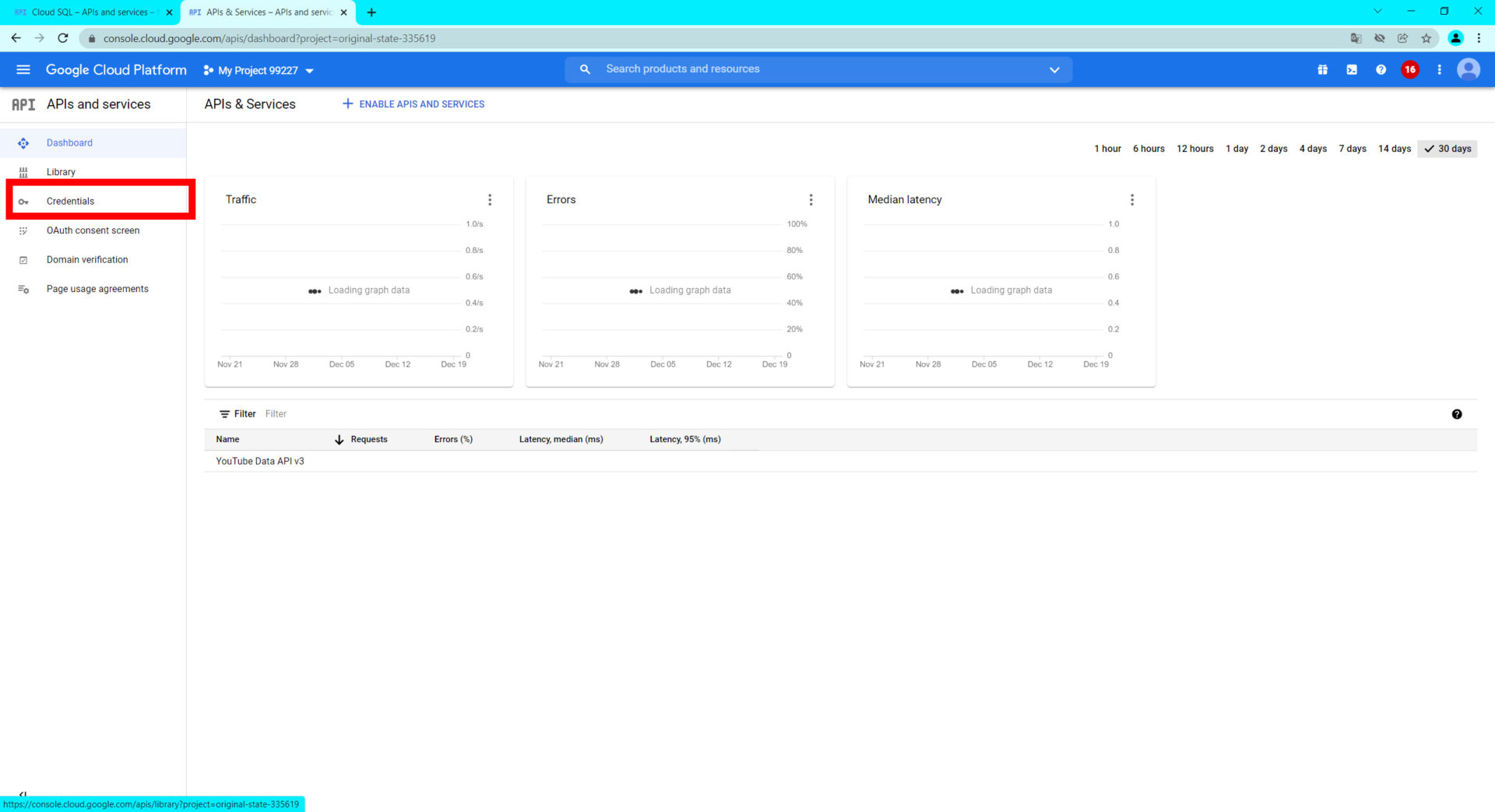This screenshot has height=812, width=1495.
Task: Go back in the browser
Action: tap(16, 38)
